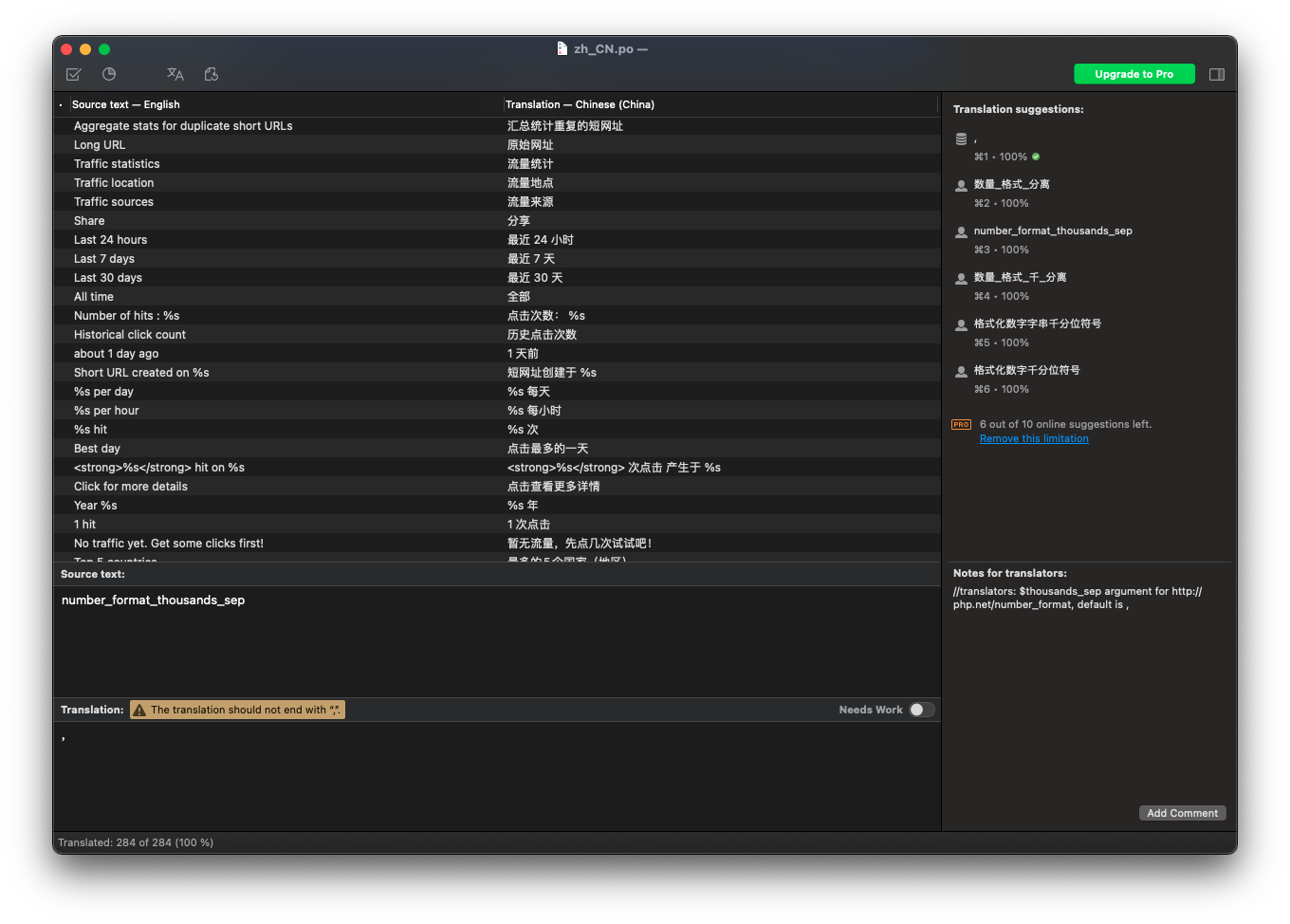
Task: Apply the number_format_thousands_sep suggestion text
Action: click(x=1053, y=231)
